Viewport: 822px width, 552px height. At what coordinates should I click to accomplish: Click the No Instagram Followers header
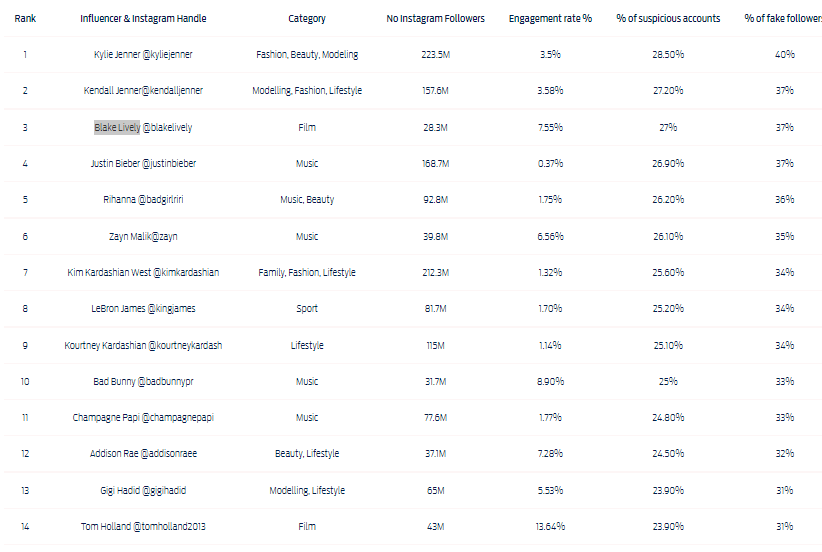click(435, 19)
